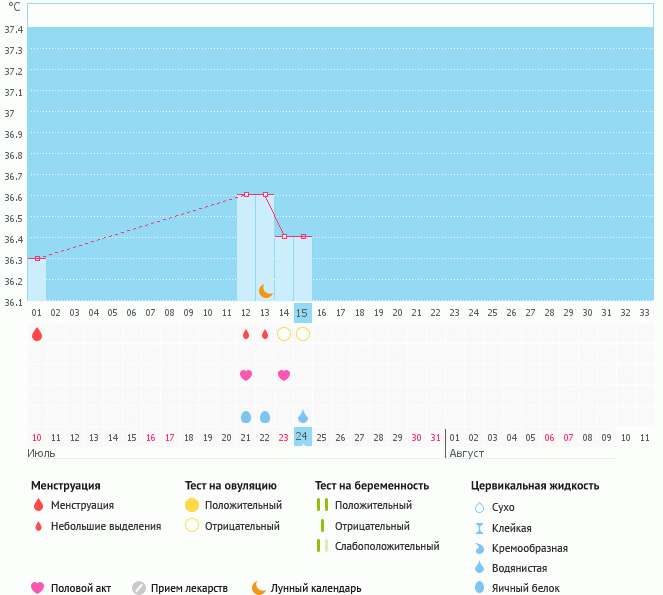Click the pink heart on cycle day 14
This screenshot has height=595, width=663.
[284, 375]
